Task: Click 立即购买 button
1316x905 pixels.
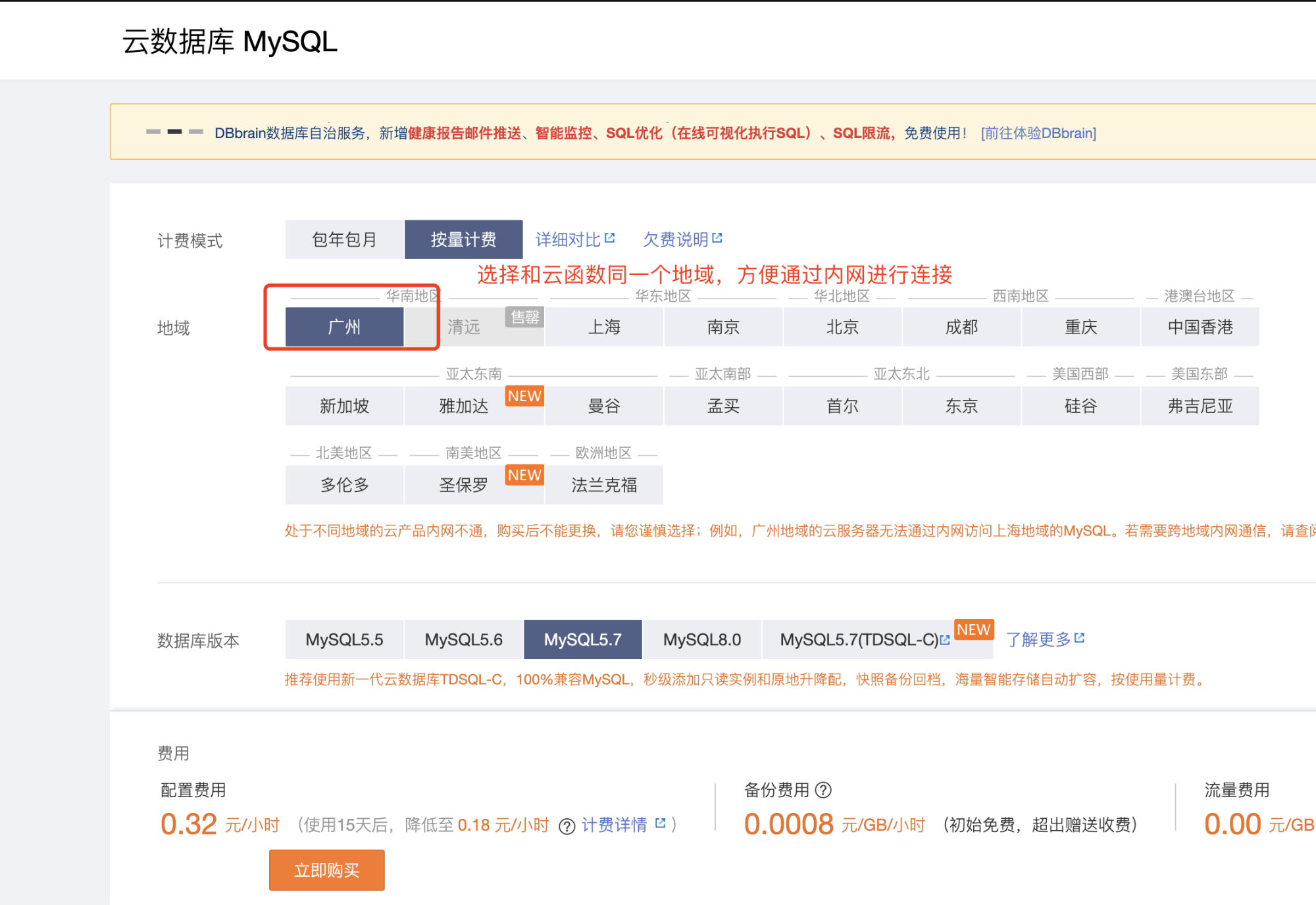Action: coord(326,870)
